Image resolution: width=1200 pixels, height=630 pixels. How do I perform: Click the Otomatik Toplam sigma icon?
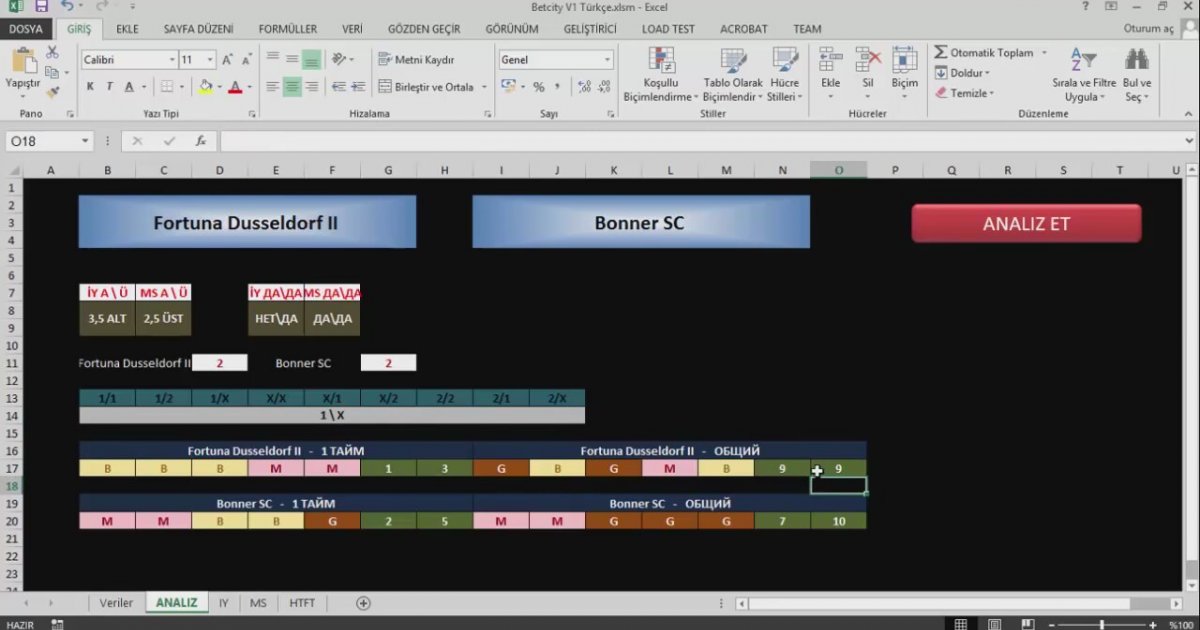(941, 52)
